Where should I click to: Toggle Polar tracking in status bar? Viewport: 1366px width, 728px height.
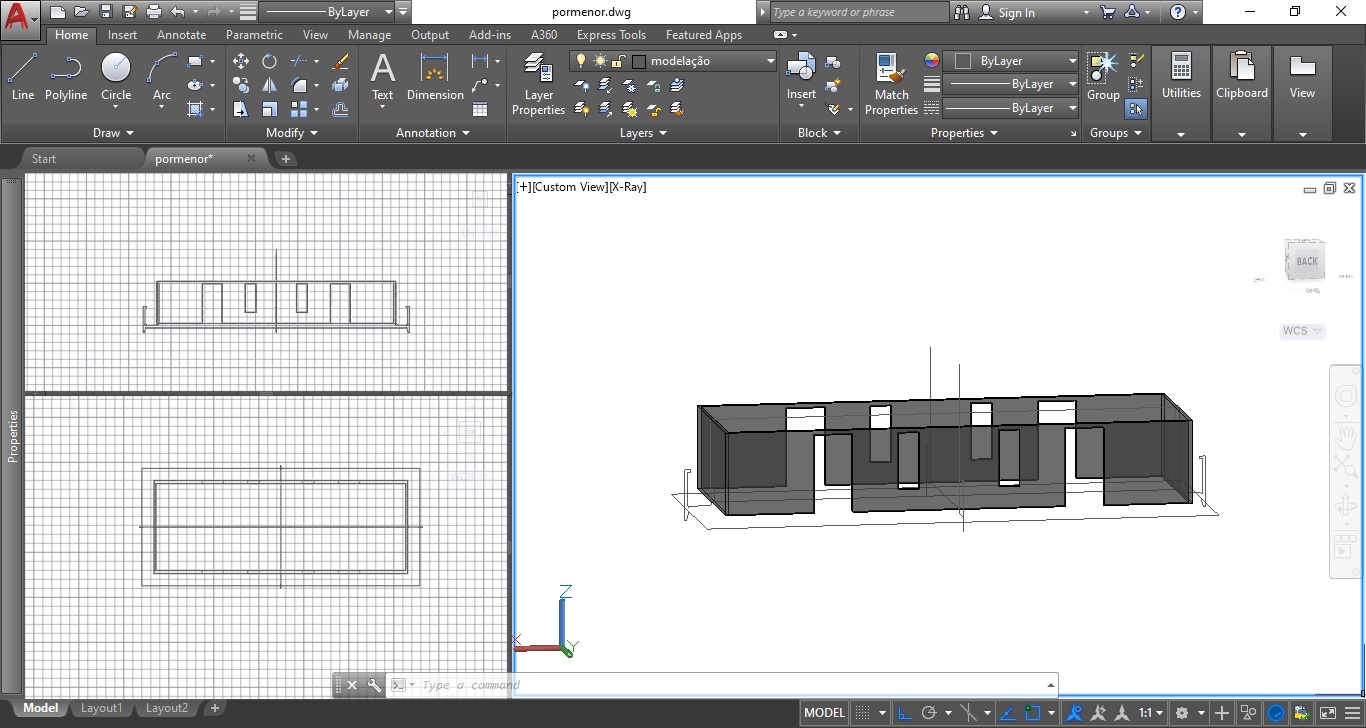[929, 713]
